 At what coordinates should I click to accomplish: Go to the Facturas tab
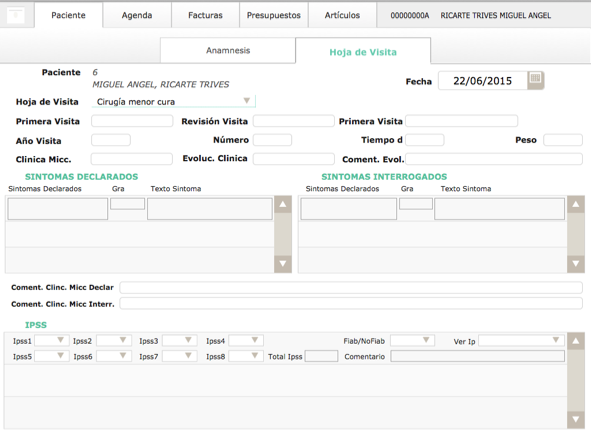click(x=205, y=15)
